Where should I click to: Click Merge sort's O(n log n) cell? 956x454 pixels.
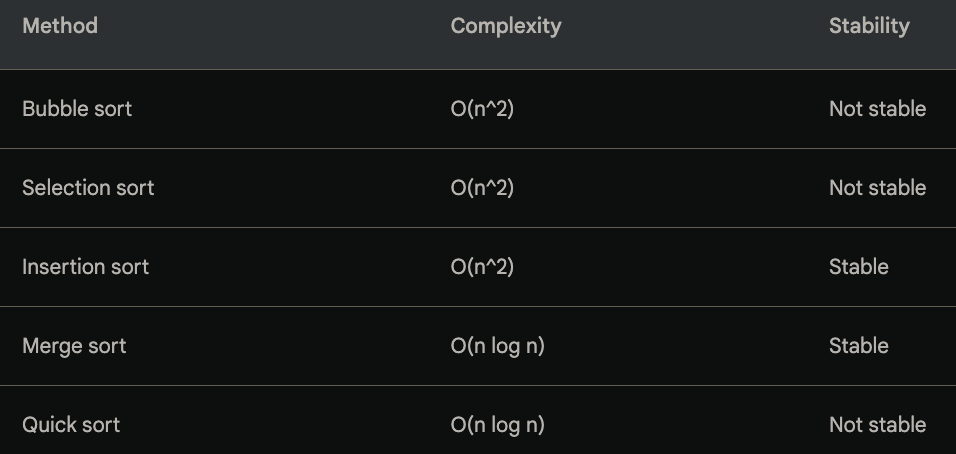[x=497, y=346]
